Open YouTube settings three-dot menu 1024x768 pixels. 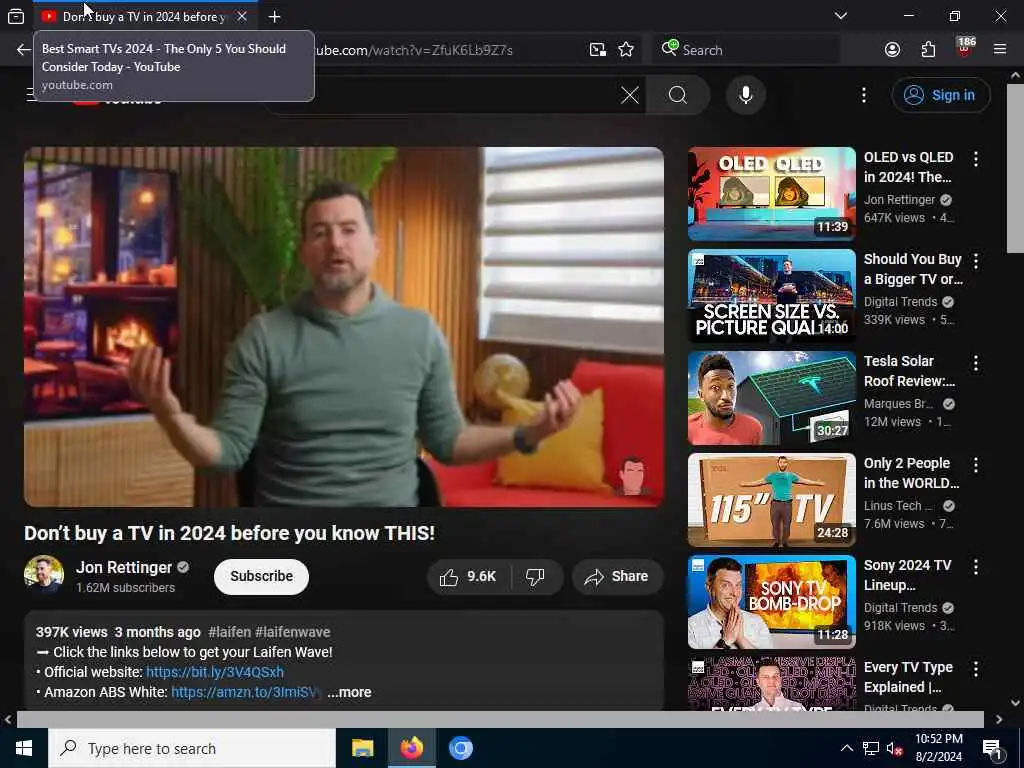pos(863,95)
